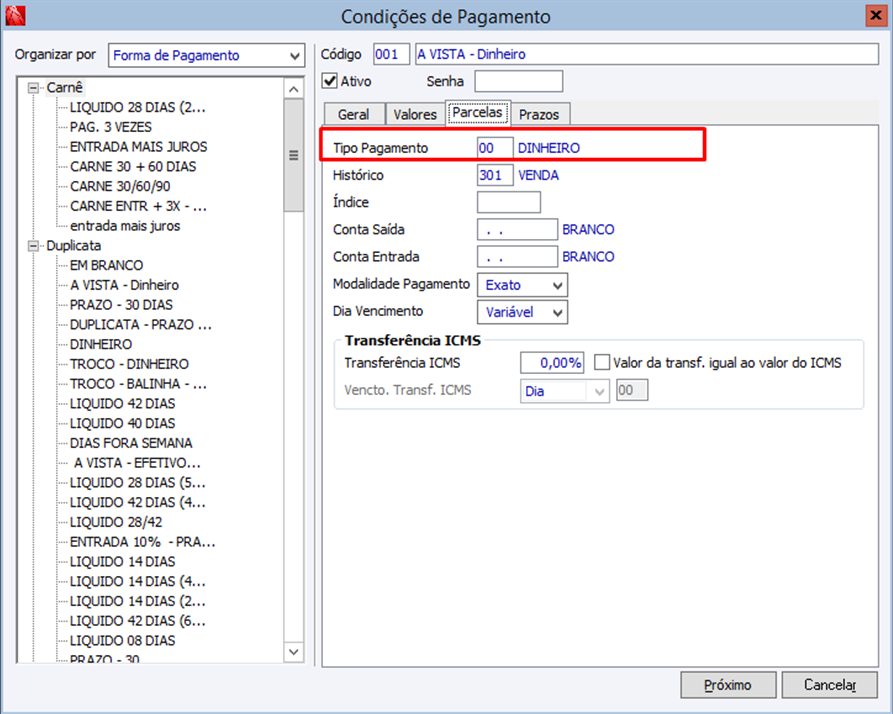This screenshot has width=893, height=714.
Task: Select tree item DUPLICATA - PRAZO
Action: tap(140, 325)
